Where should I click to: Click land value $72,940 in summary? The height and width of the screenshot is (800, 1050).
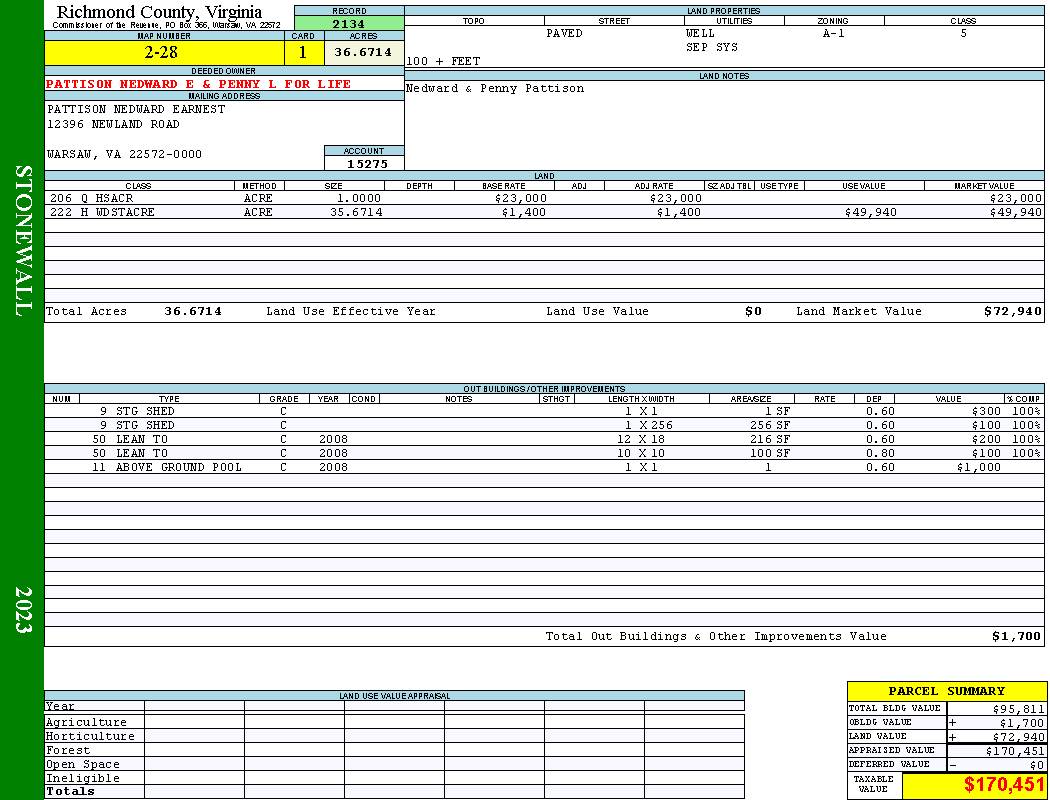tap(1019, 737)
